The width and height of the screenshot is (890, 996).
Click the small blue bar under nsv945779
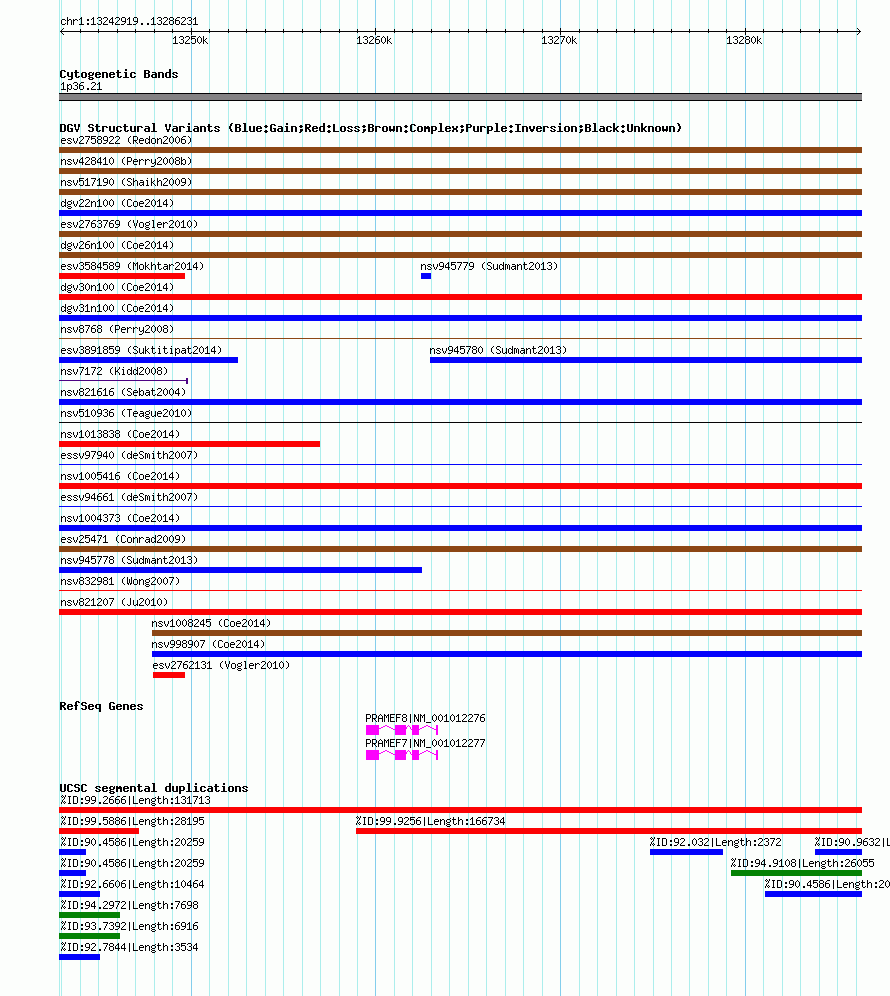426,276
